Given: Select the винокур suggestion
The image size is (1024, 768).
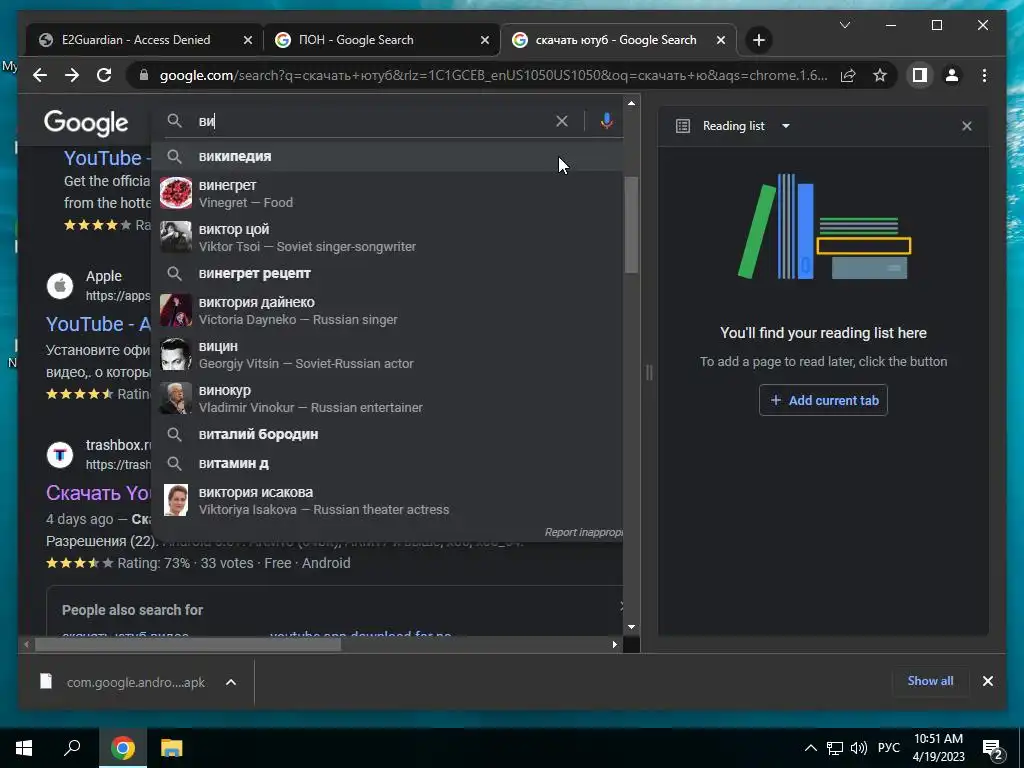Looking at the screenshot, I should pos(387,398).
